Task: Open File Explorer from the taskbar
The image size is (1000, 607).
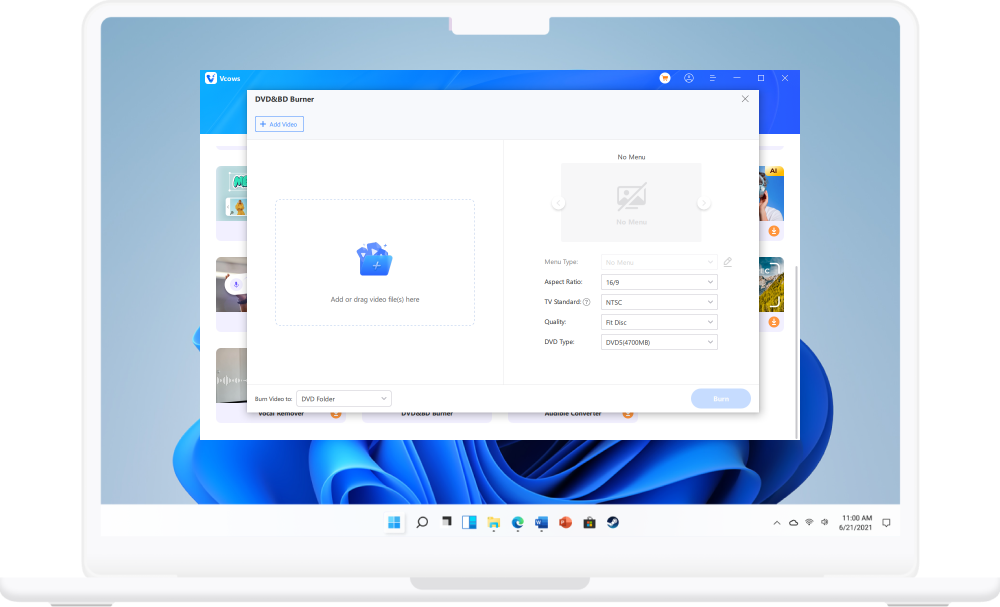Action: (x=494, y=522)
